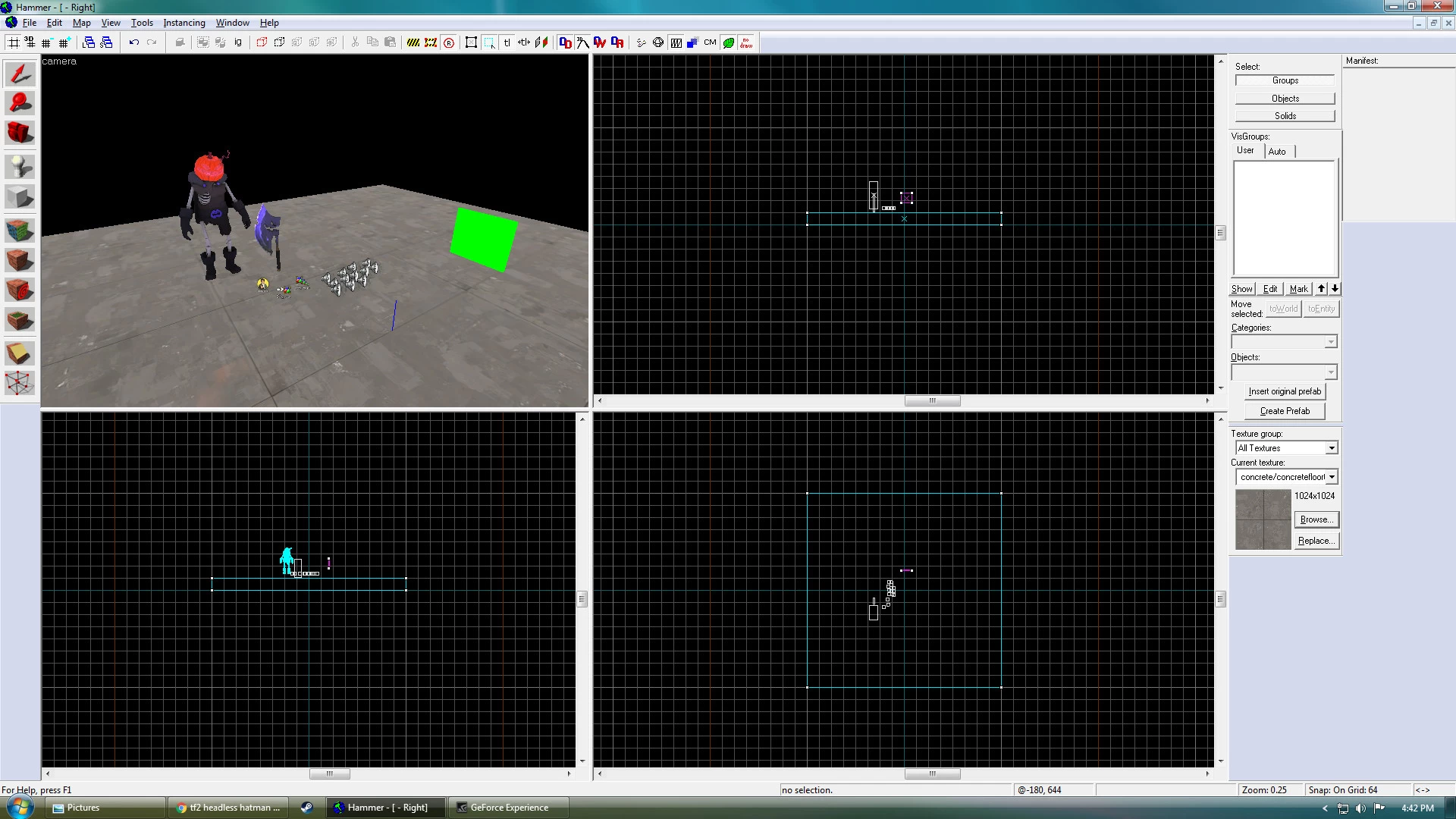Move visgroup up with arrow button
The width and height of the screenshot is (1456, 819).
coord(1321,289)
